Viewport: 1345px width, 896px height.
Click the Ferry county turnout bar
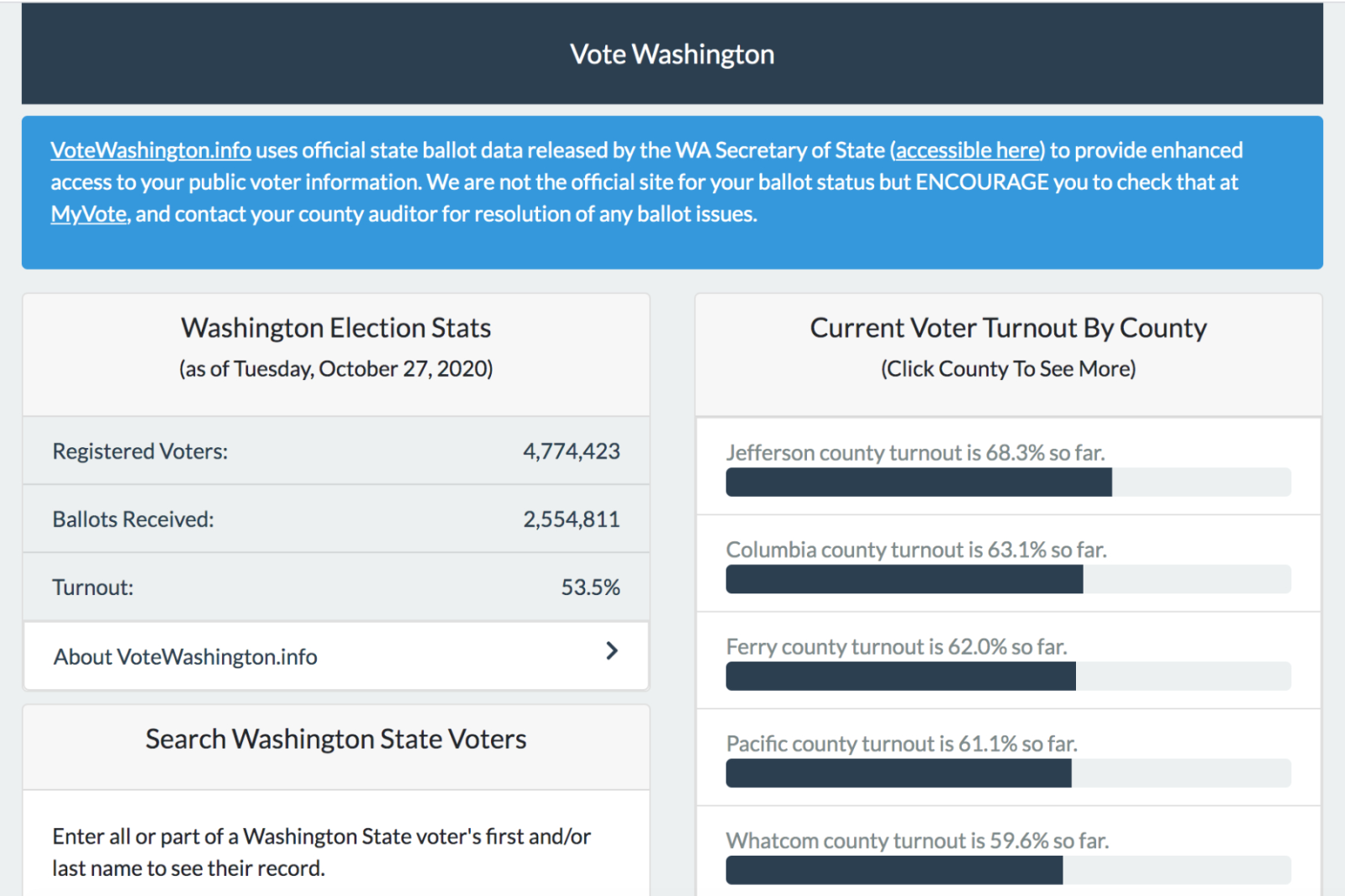point(1007,677)
